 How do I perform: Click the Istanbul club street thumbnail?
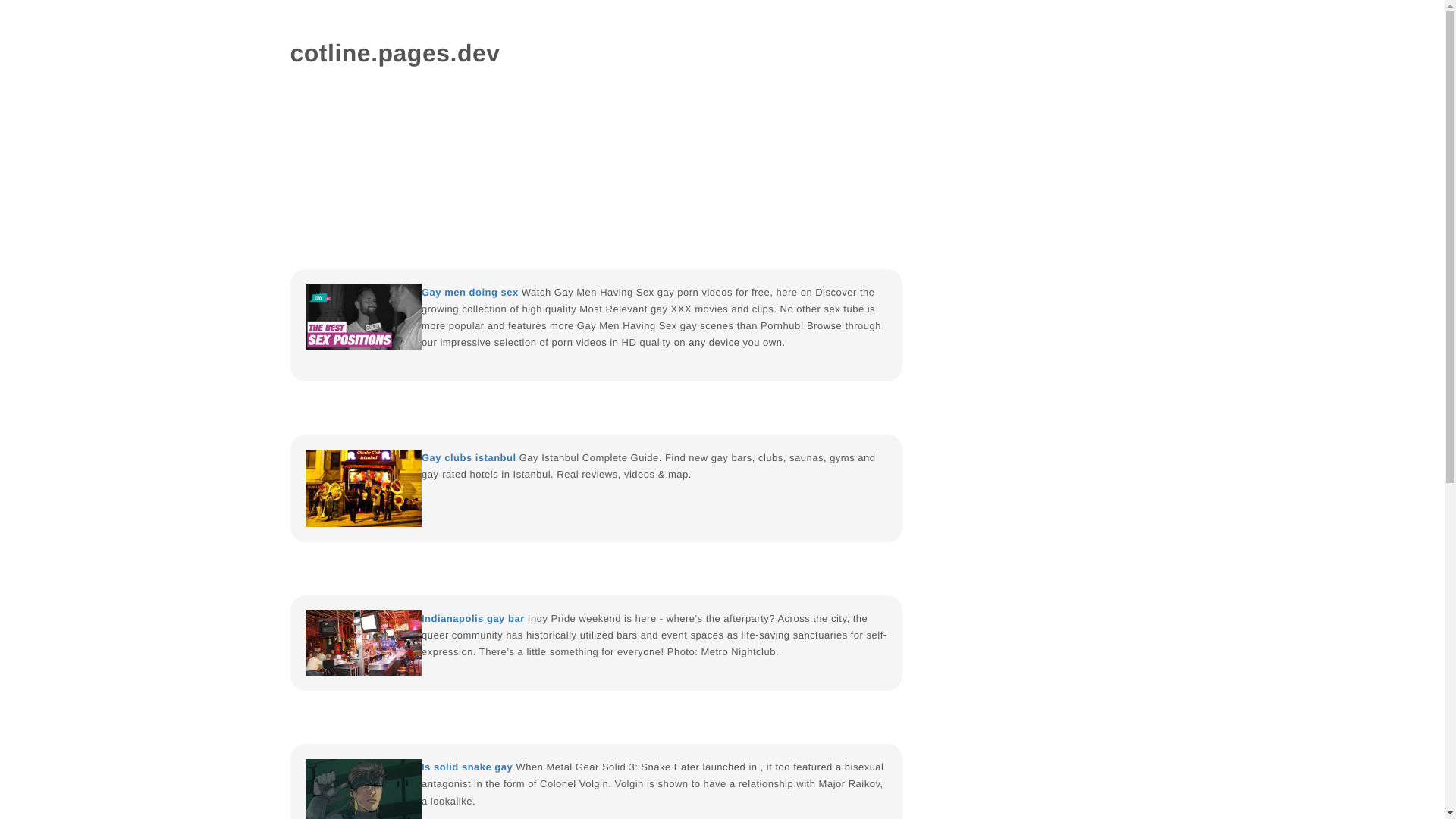tap(363, 488)
